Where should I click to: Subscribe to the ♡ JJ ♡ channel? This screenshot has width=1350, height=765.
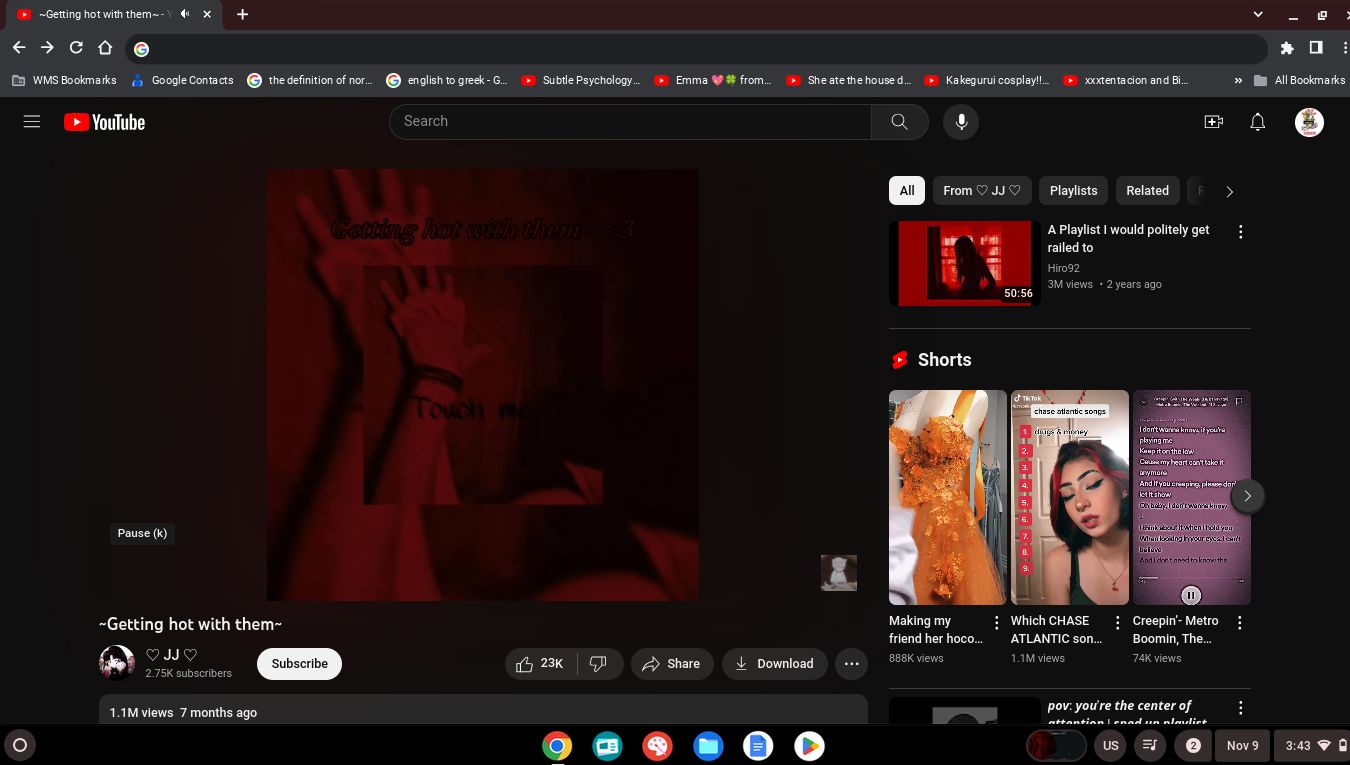299,664
